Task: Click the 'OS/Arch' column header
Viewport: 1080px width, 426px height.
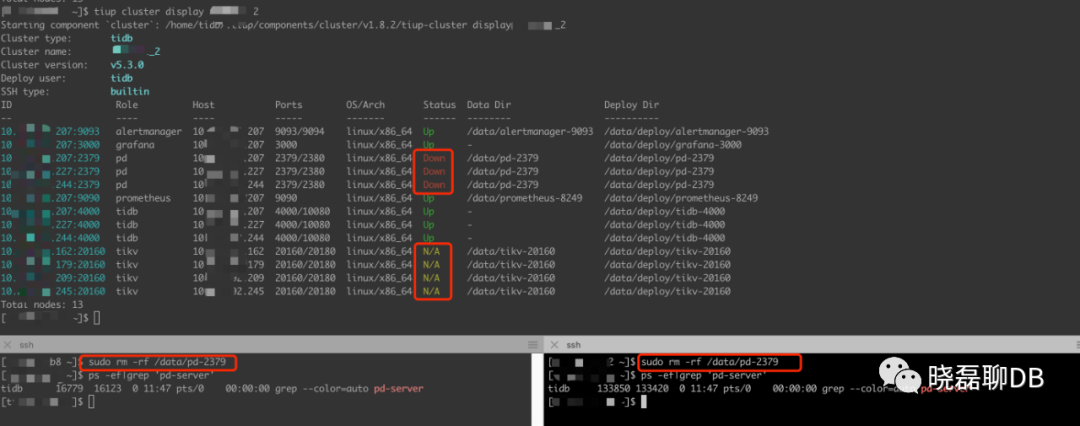Action: click(365, 105)
